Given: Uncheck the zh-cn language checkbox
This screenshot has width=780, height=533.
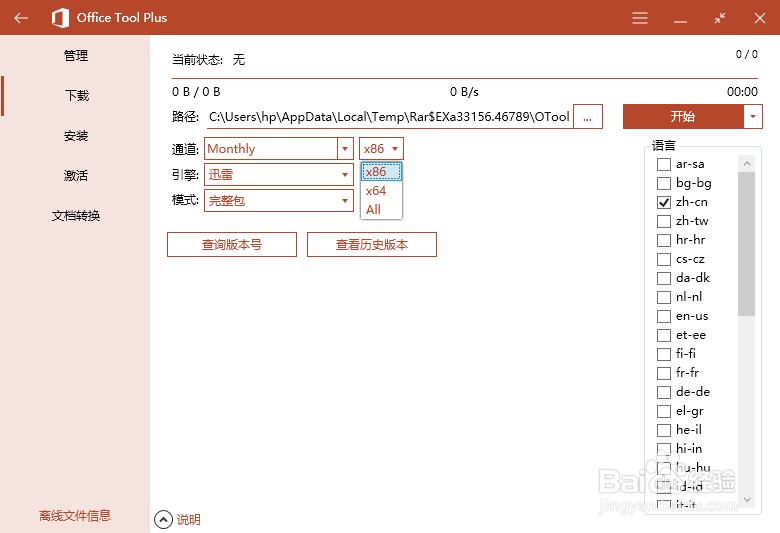Looking at the screenshot, I should (x=664, y=202).
